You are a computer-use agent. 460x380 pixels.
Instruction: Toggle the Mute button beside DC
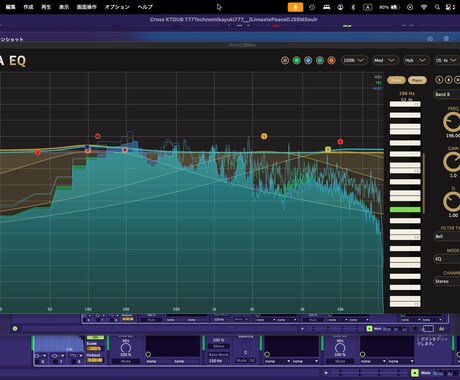click(241, 360)
